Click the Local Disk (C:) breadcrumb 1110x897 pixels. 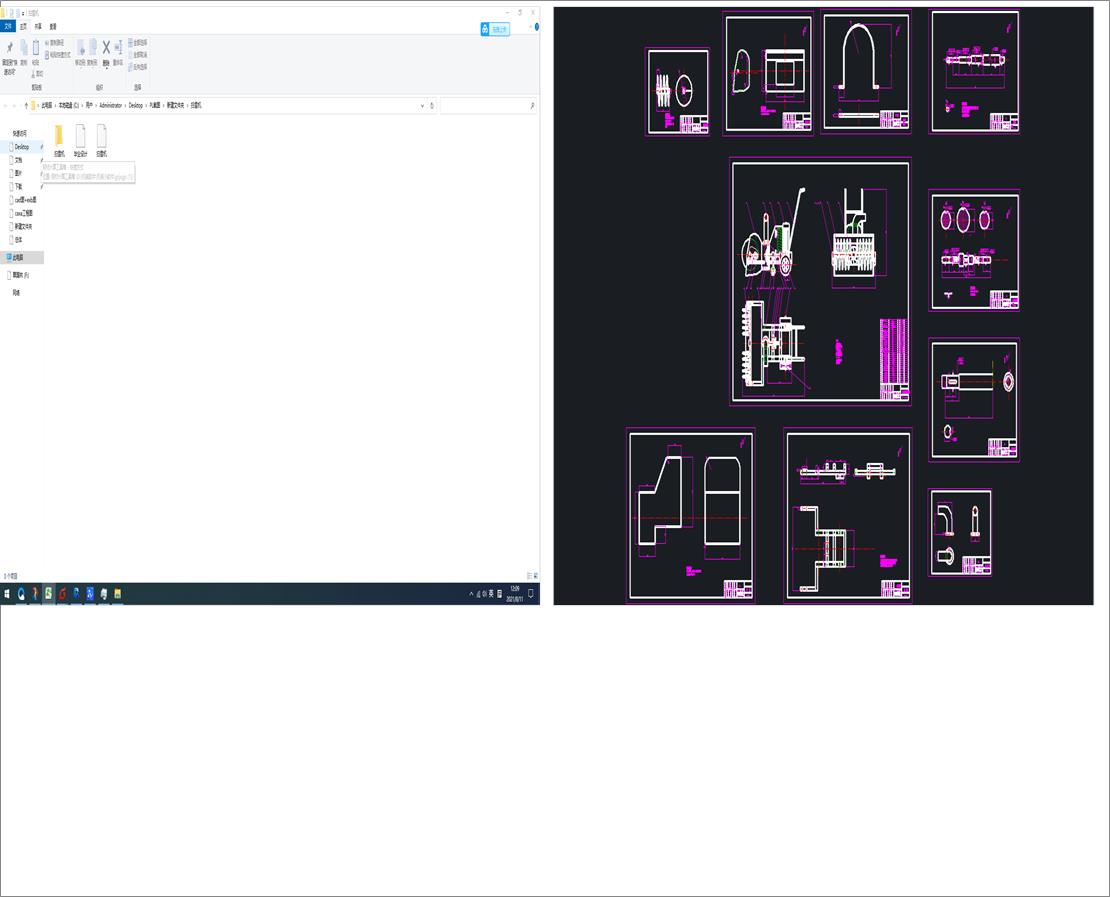pyautogui.click(x=69, y=105)
